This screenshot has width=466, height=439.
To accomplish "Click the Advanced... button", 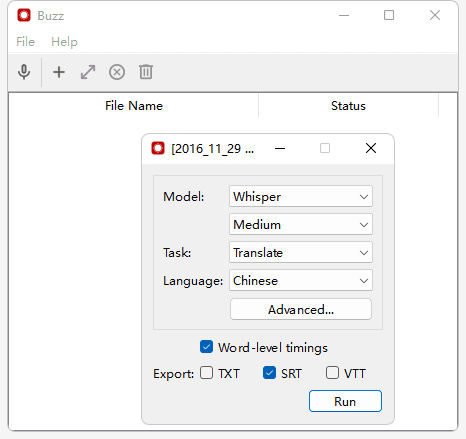I will 301,309.
